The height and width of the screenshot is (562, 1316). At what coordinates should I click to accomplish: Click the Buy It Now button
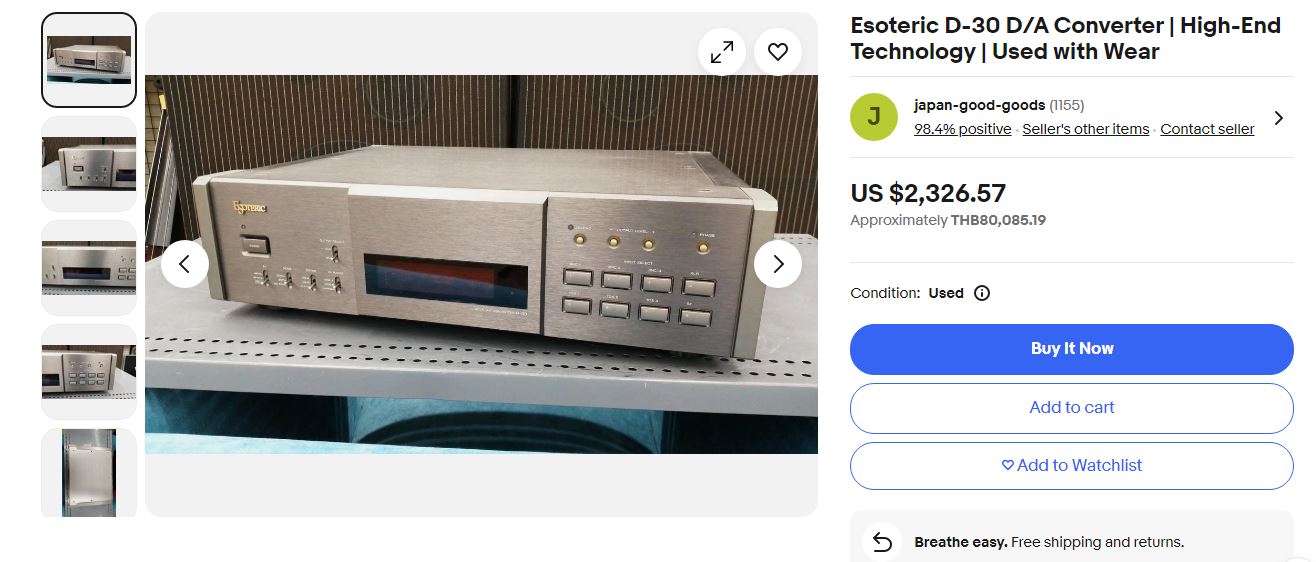(1072, 349)
